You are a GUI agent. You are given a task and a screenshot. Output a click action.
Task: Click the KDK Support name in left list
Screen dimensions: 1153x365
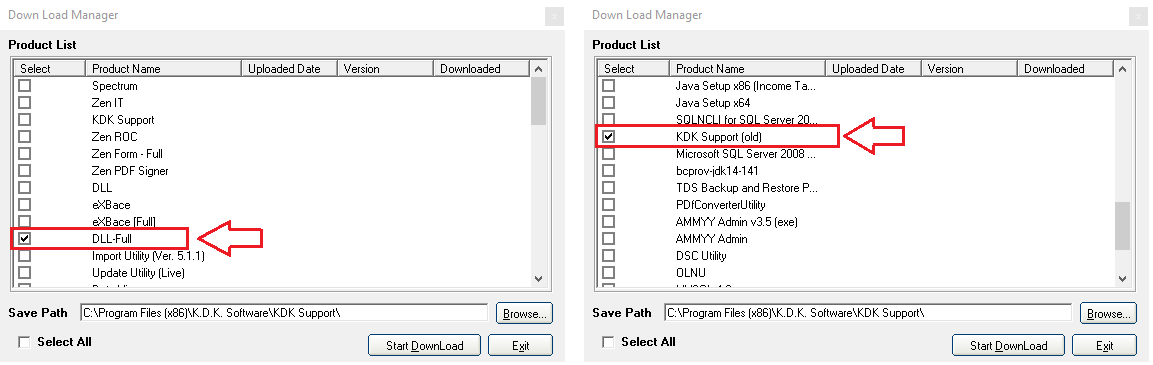pos(123,120)
